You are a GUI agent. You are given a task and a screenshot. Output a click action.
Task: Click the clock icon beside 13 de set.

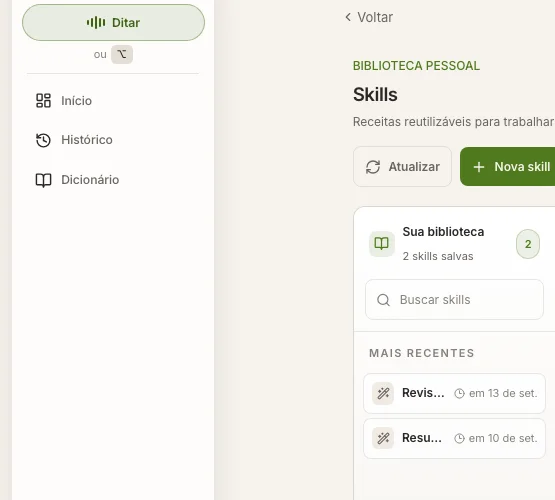click(459, 393)
